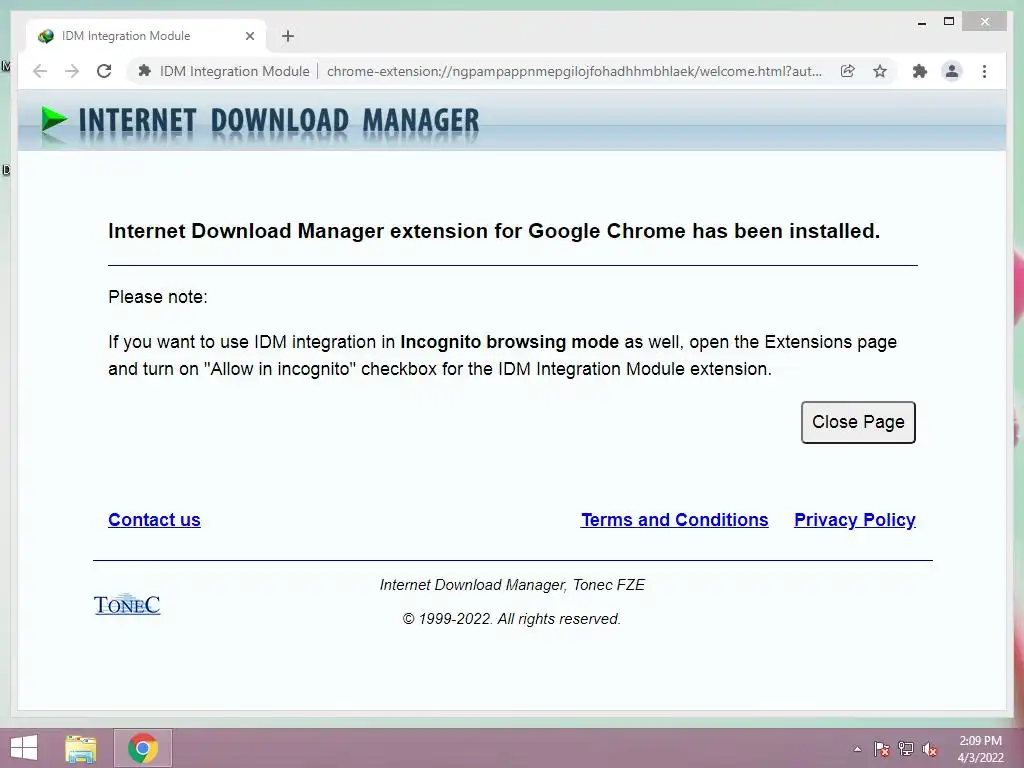This screenshot has width=1024, height=768.
Task: Click the share page icon in address bar
Action: click(848, 71)
